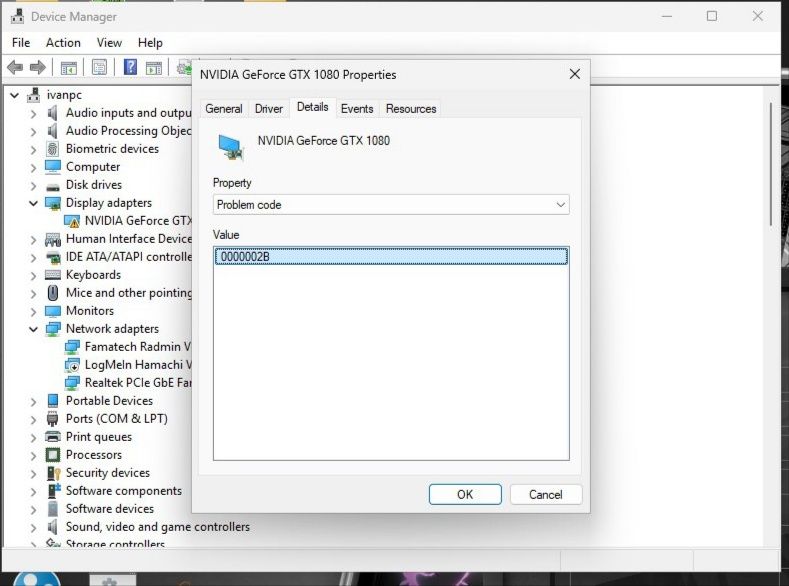The width and height of the screenshot is (789, 586).
Task: Switch to the Events tab
Action: [357, 109]
